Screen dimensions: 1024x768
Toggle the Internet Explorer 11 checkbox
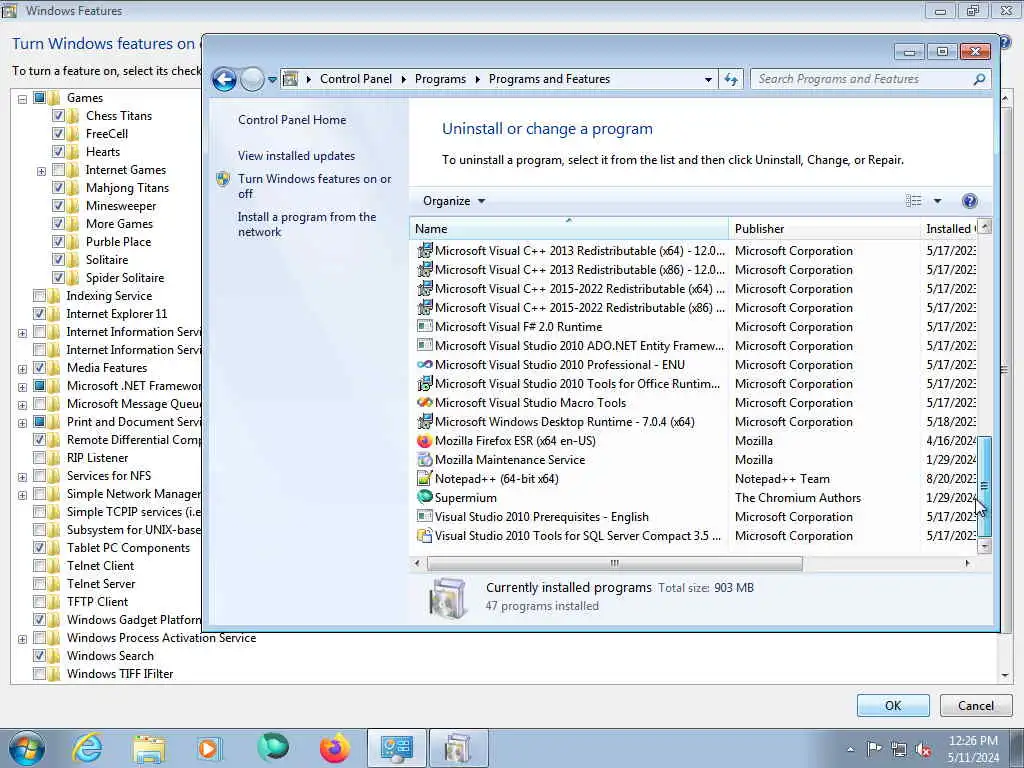tap(39, 314)
